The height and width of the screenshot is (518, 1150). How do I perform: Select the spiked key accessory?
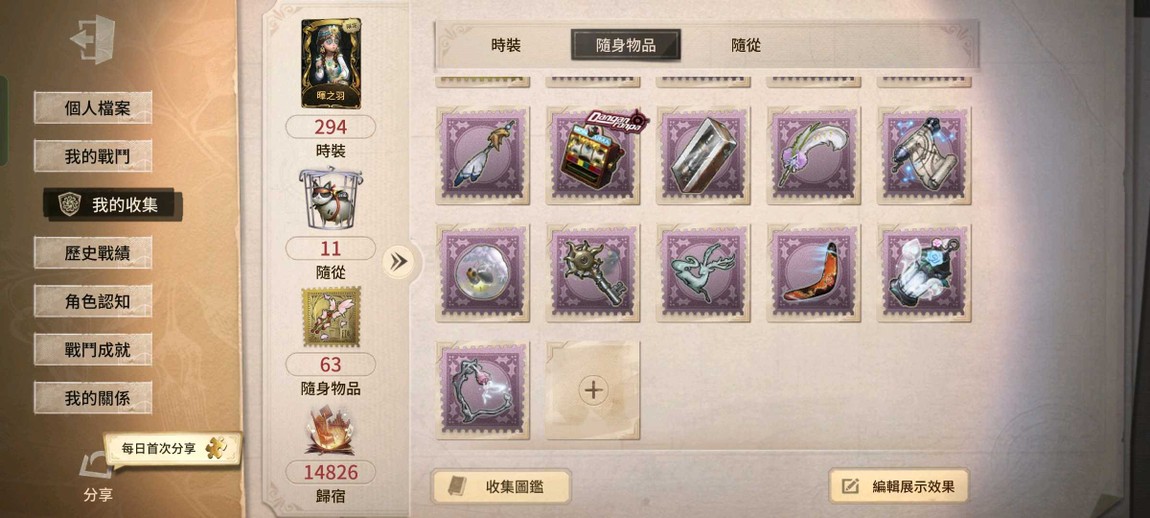(593, 274)
